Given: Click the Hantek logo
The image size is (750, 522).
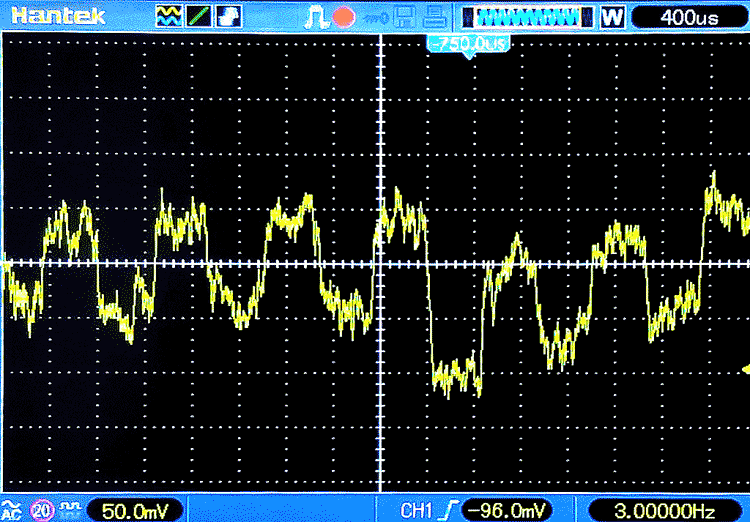Looking at the screenshot, I should pos(58,16).
